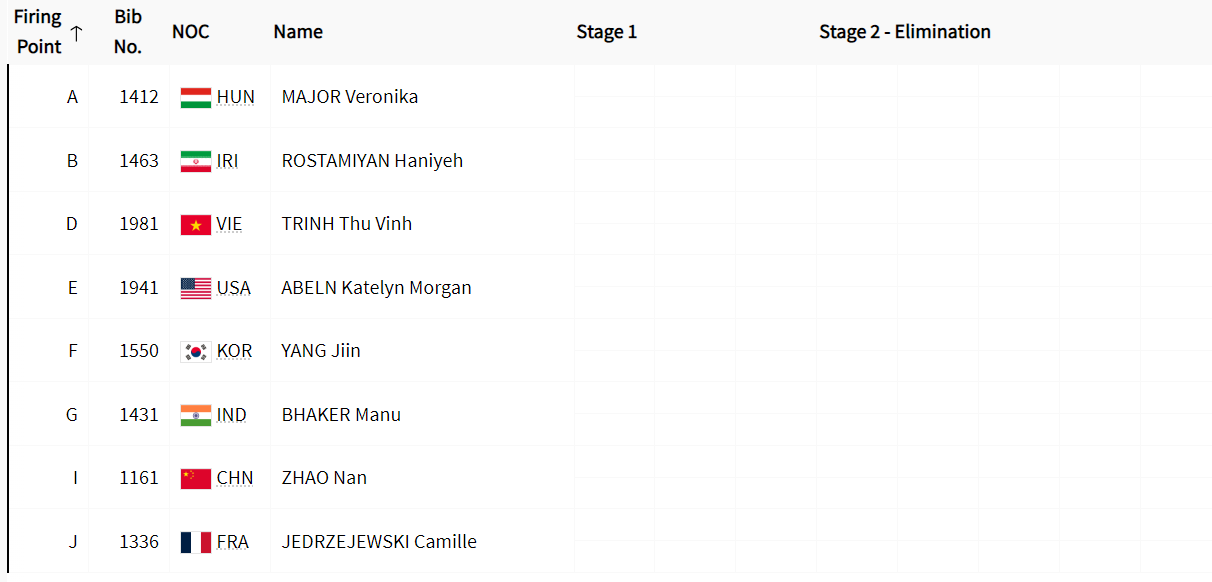This screenshot has width=1212, height=582.
Task: Select the Name column header
Action: (298, 32)
